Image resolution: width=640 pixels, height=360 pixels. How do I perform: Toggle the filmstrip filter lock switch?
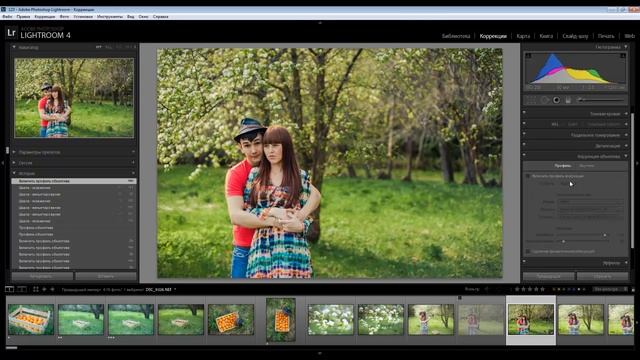[x=633, y=289]
